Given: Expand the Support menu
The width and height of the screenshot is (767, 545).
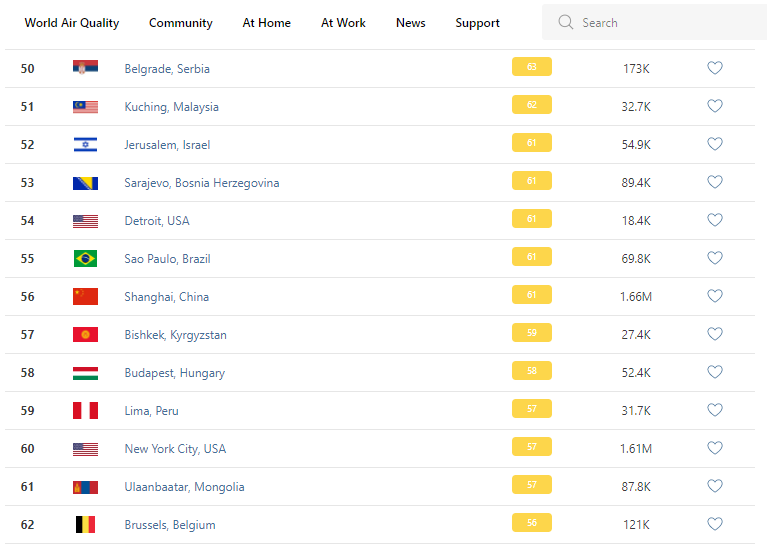Looking at the screenshot, I should 477,23.
